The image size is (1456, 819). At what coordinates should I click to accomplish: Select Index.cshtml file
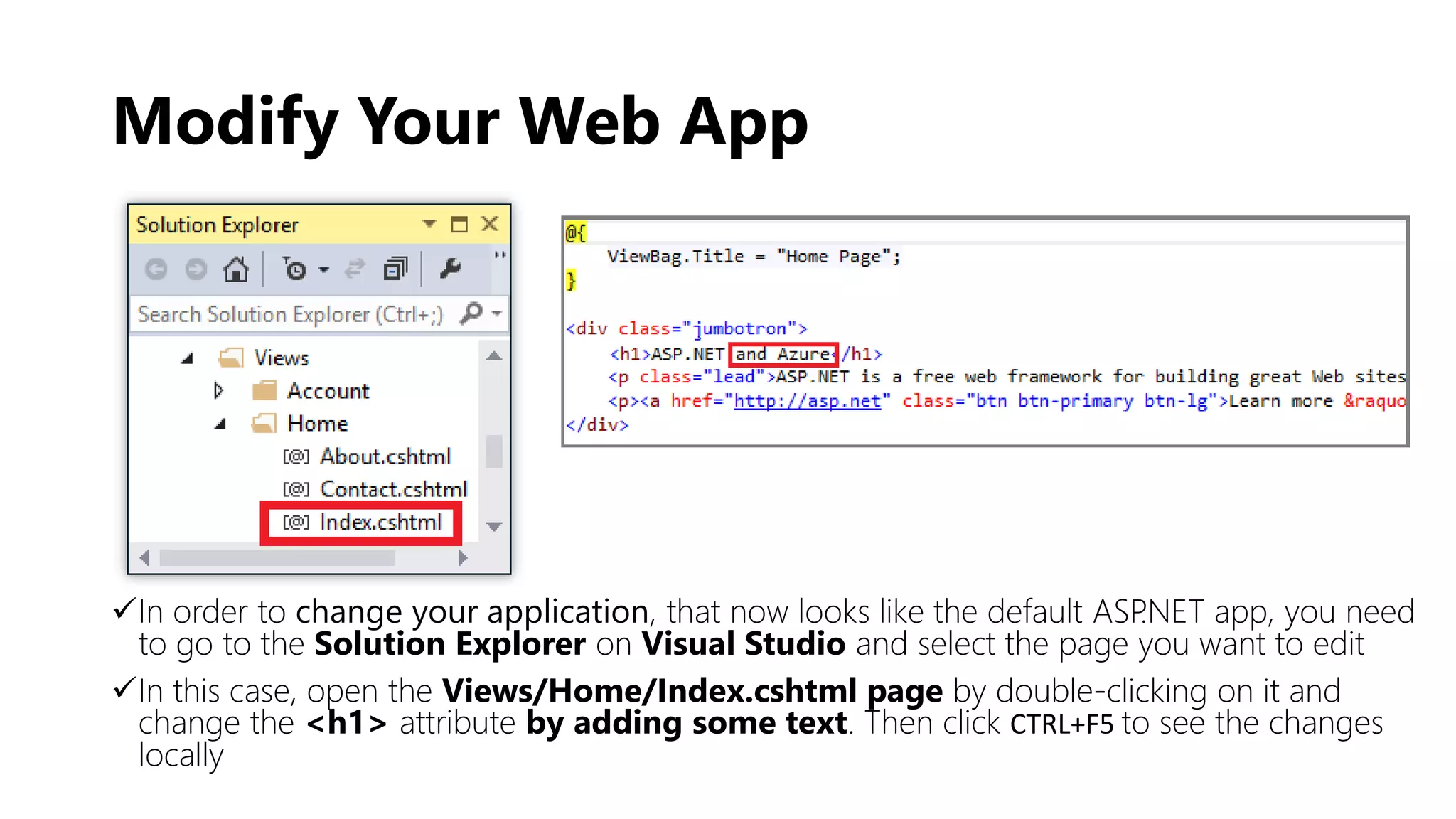click(x=381, y=522)
